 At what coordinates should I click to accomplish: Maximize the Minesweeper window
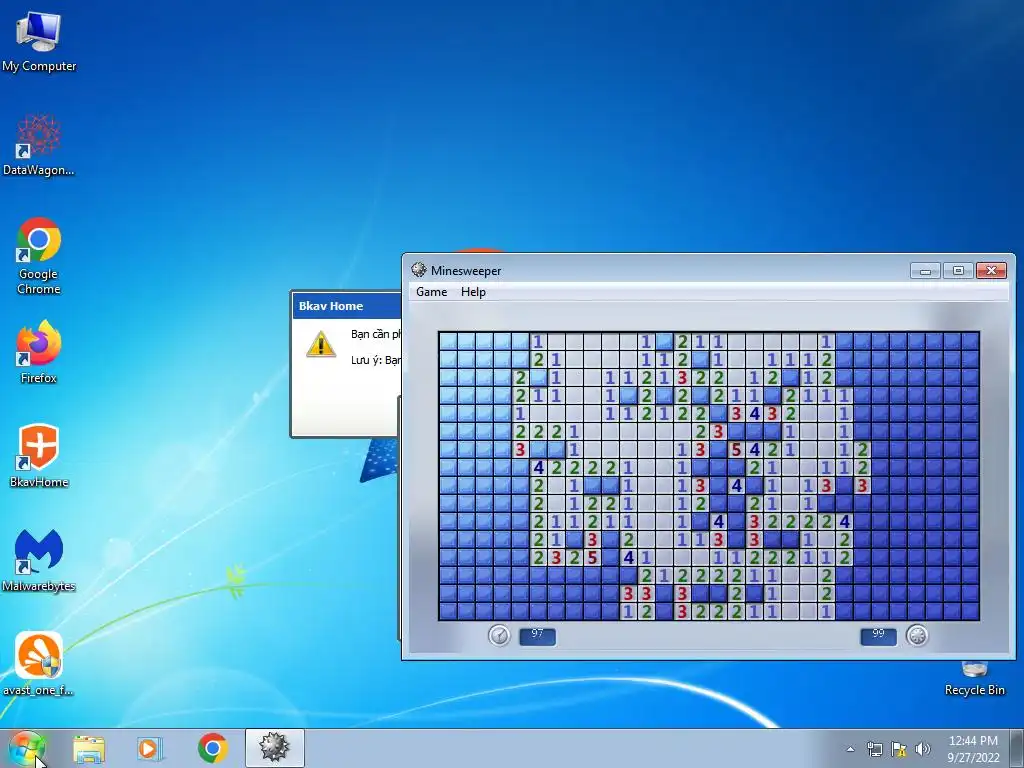958,270
